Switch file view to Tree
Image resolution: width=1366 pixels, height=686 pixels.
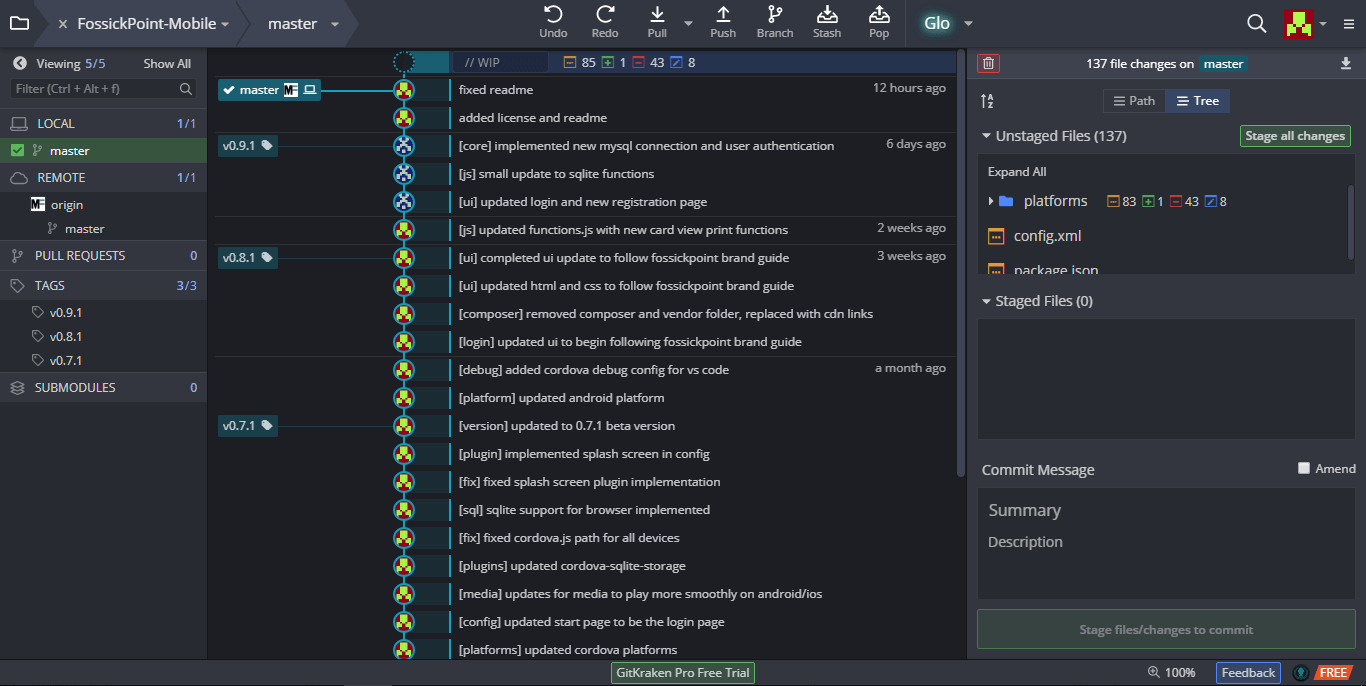click(x=1197, y=101)
